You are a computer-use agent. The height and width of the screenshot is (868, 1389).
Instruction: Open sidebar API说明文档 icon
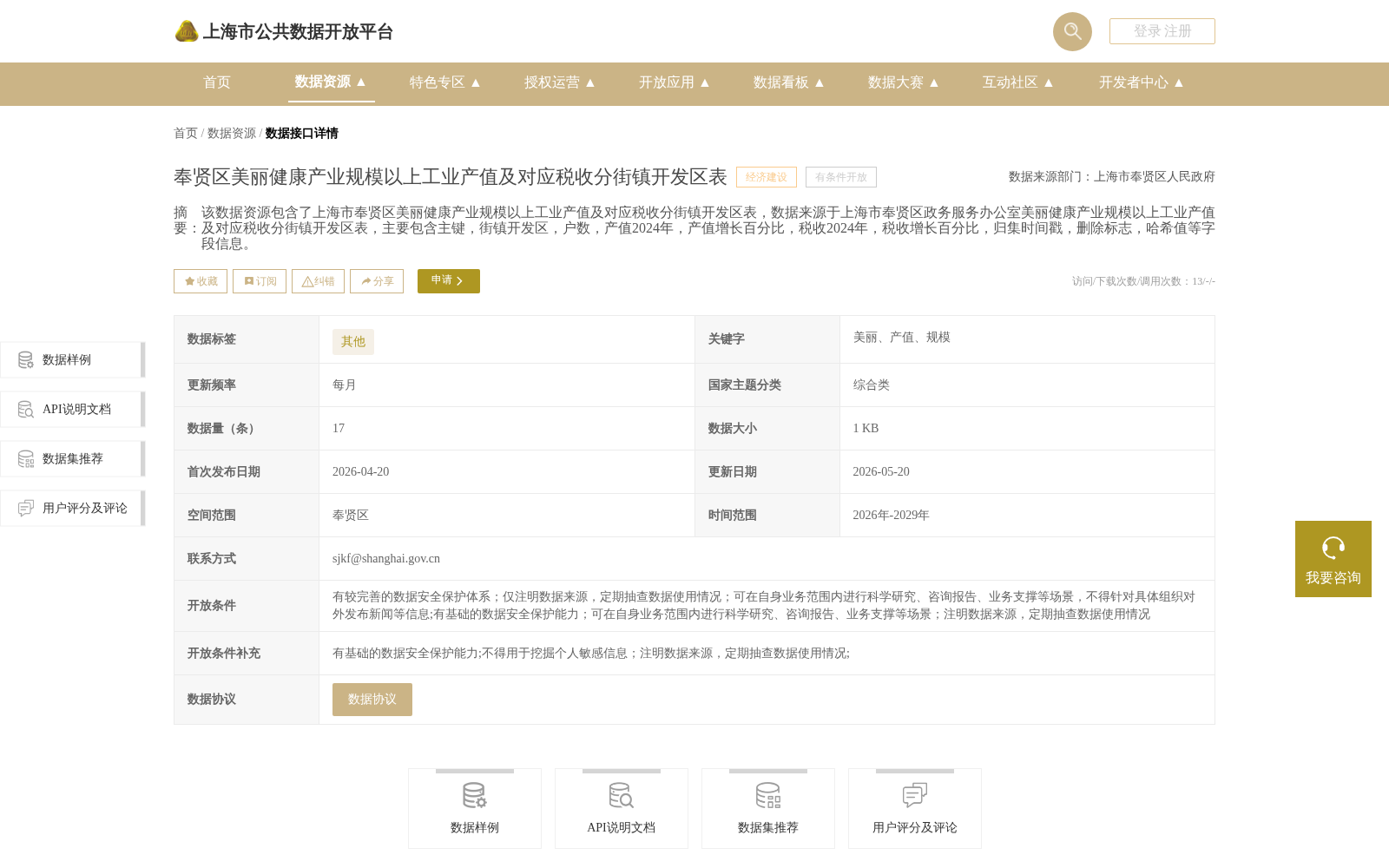26,410
